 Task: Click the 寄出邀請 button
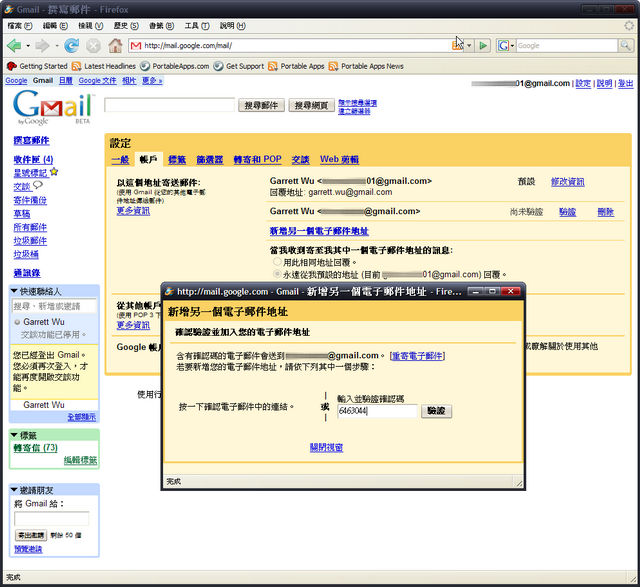click(x=31, y=535)
